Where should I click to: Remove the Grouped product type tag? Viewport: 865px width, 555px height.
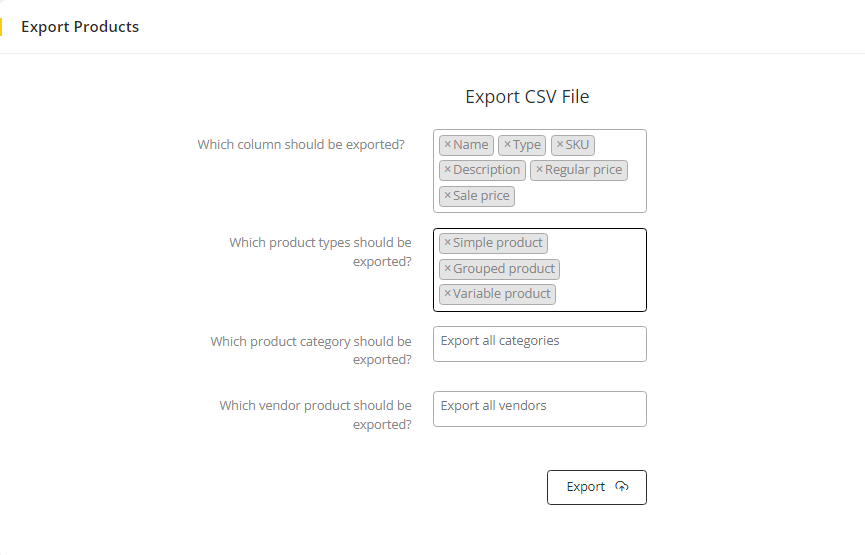click(447, 269)
